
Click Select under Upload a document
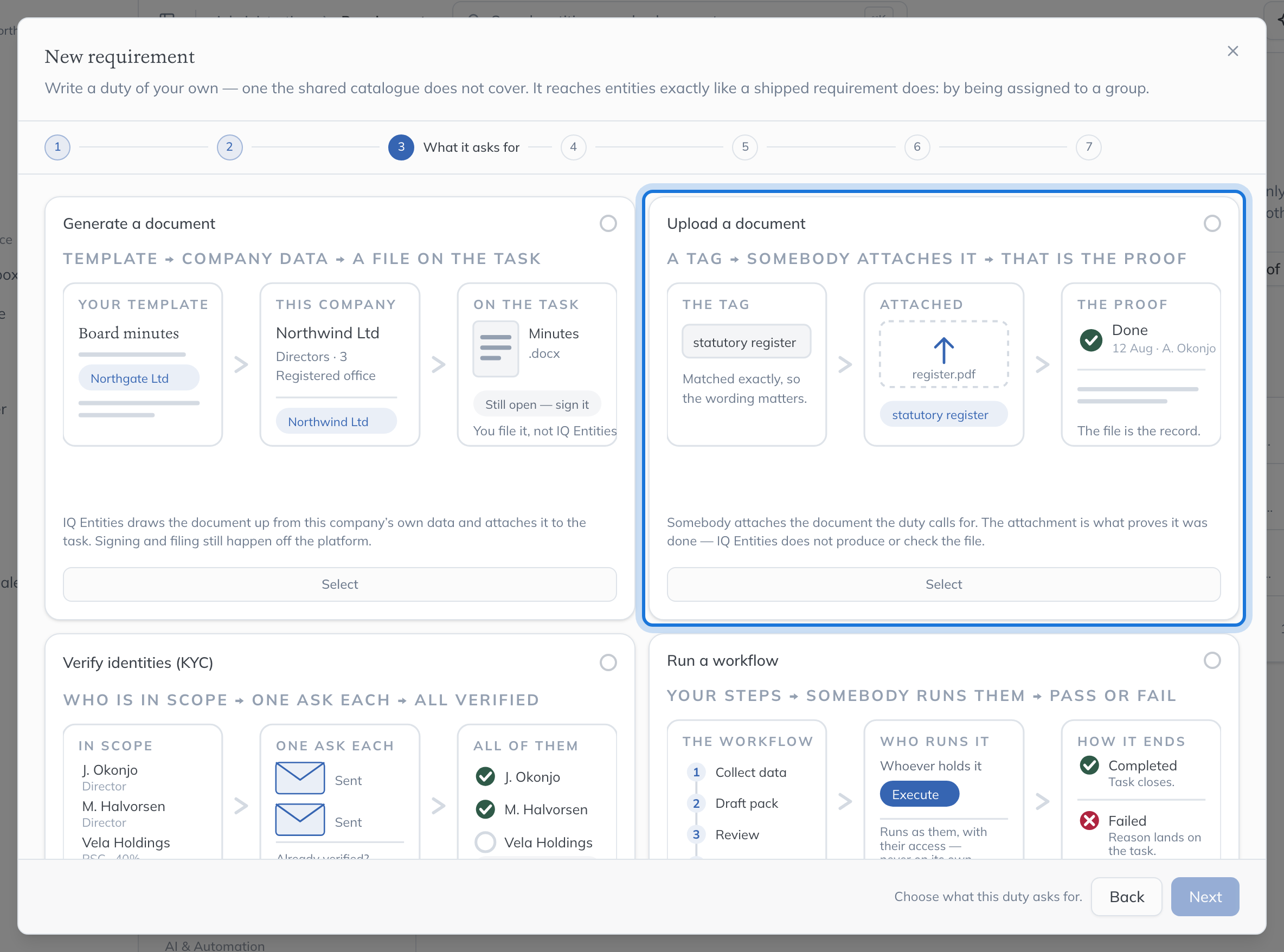(943, 584)
